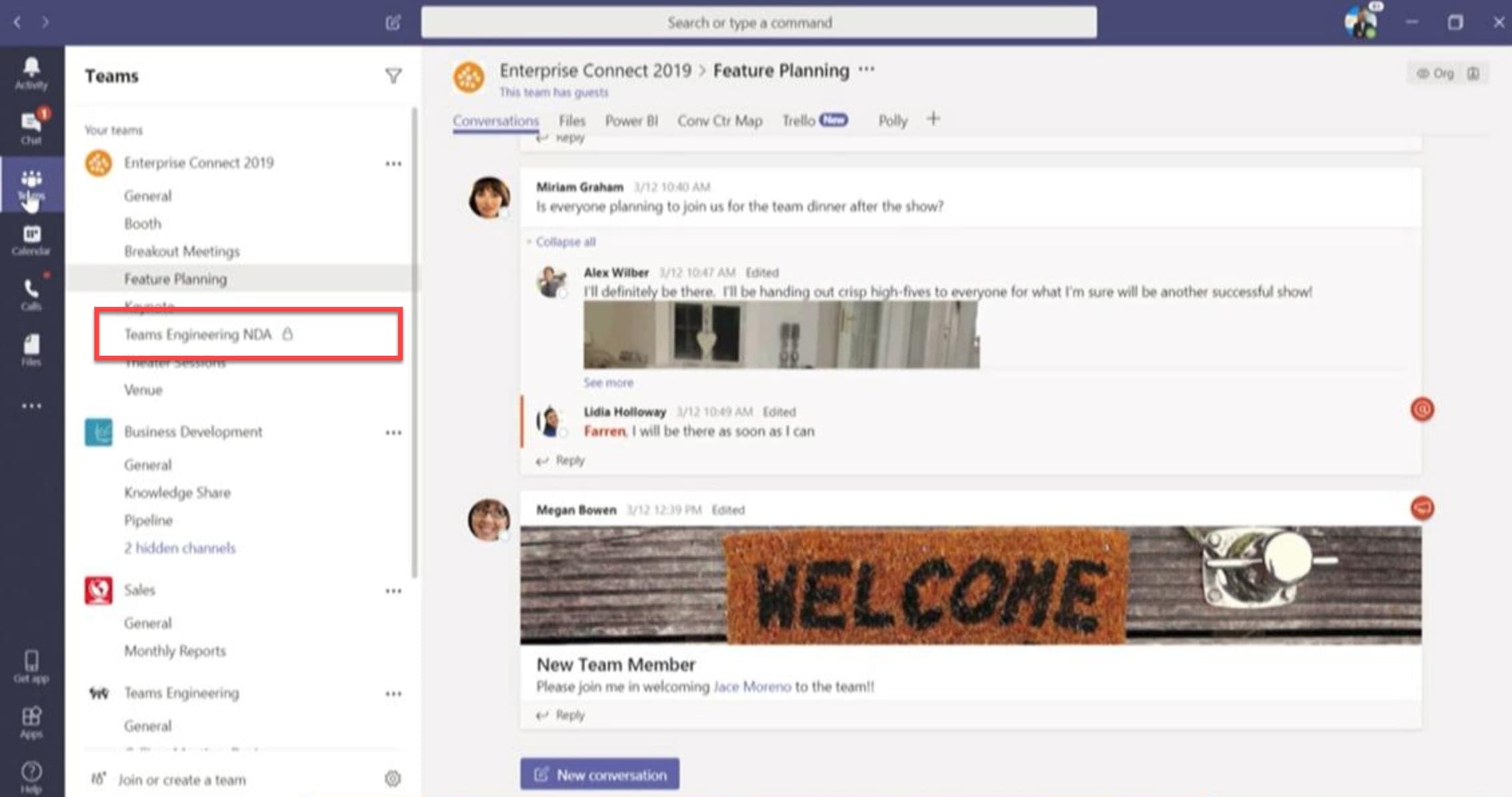Viewport: 1512px width, 797px height.
Task: Click the new chat compose icon
Action: (393, 23)
